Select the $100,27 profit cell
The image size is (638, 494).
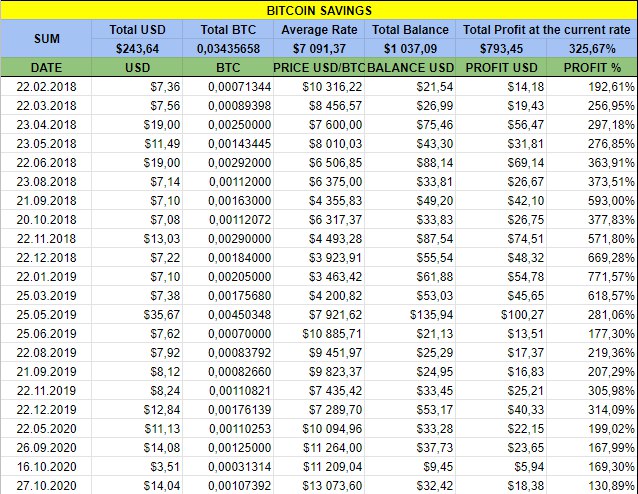[x=501, y=314]
